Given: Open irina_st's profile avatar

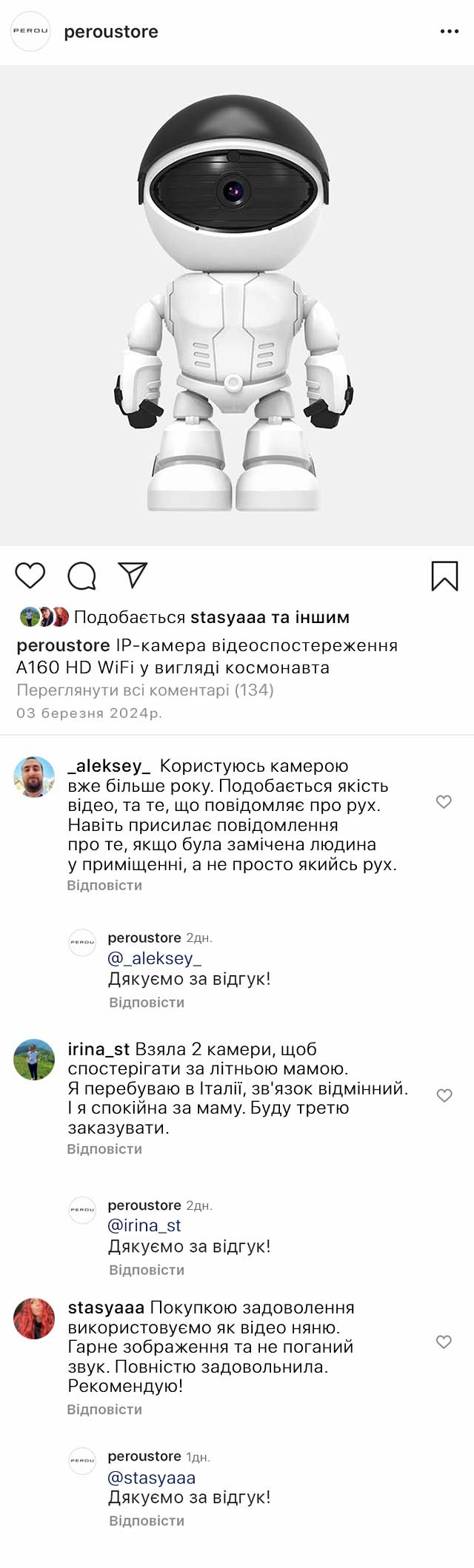Looking at the screenshot, I should pyautogui.click(x=34, y=1060).
